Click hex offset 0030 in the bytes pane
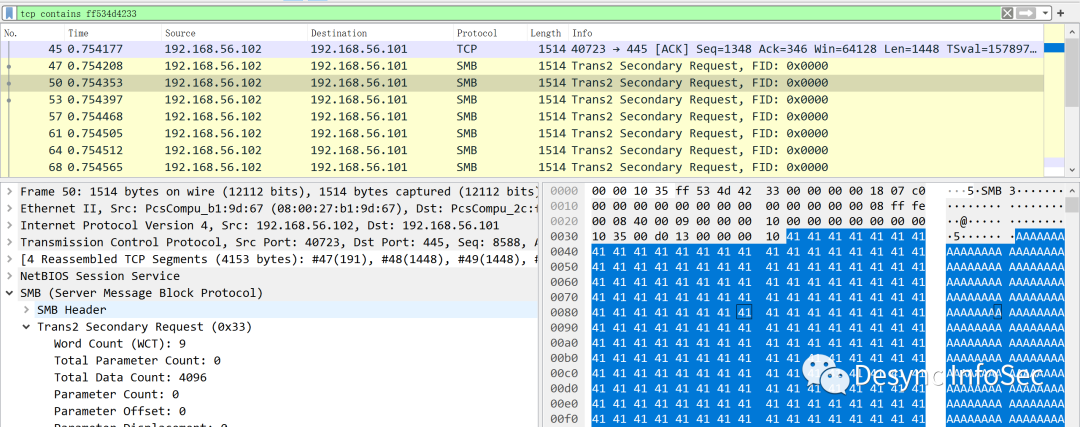The width and height of the screenshot is (1080, 427). click(x=564, y=237)
